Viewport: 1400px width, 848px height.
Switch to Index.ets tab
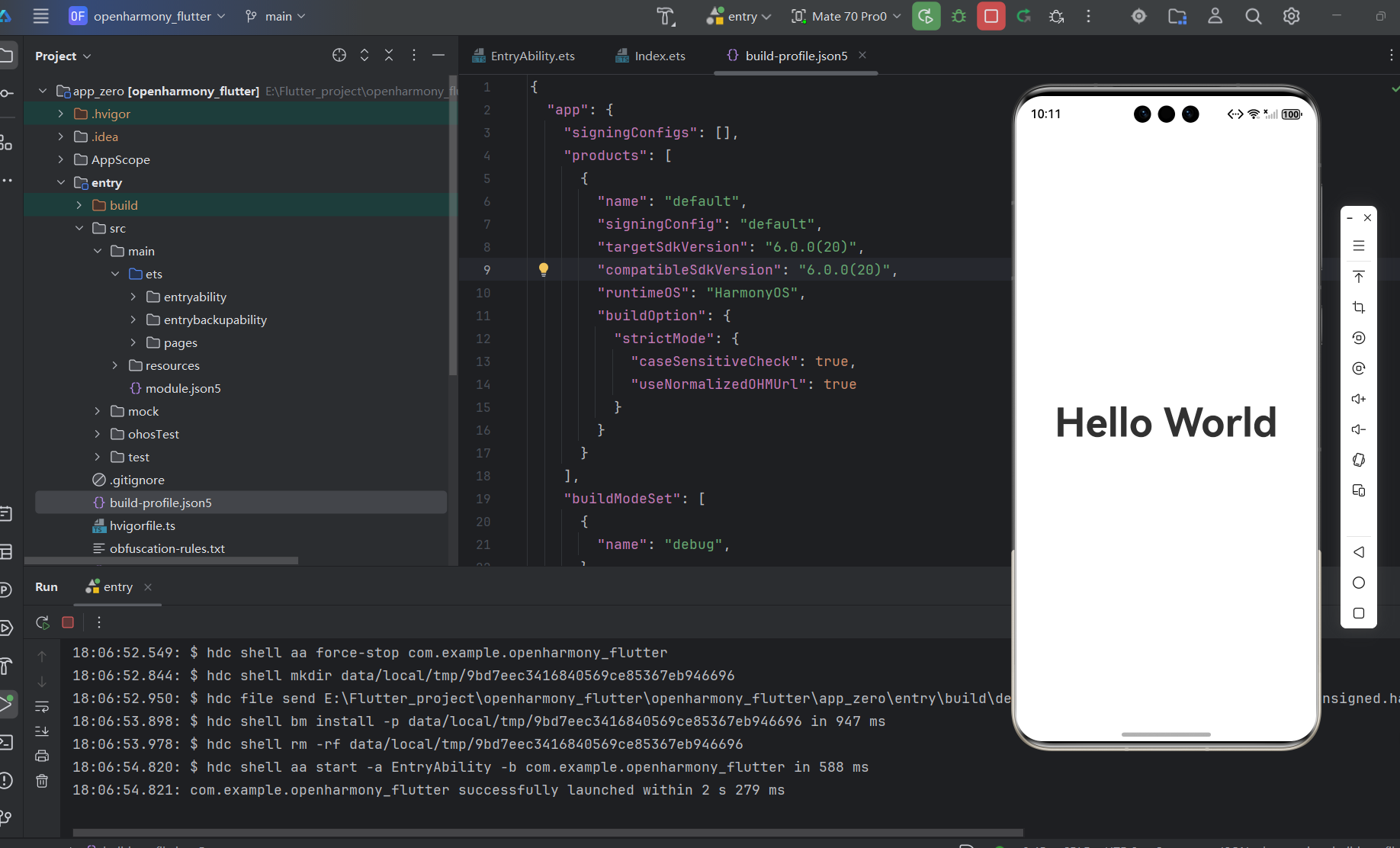(650, 56)
